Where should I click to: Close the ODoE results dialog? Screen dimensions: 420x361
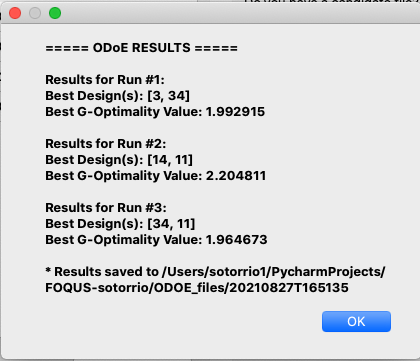coord(15,13)
